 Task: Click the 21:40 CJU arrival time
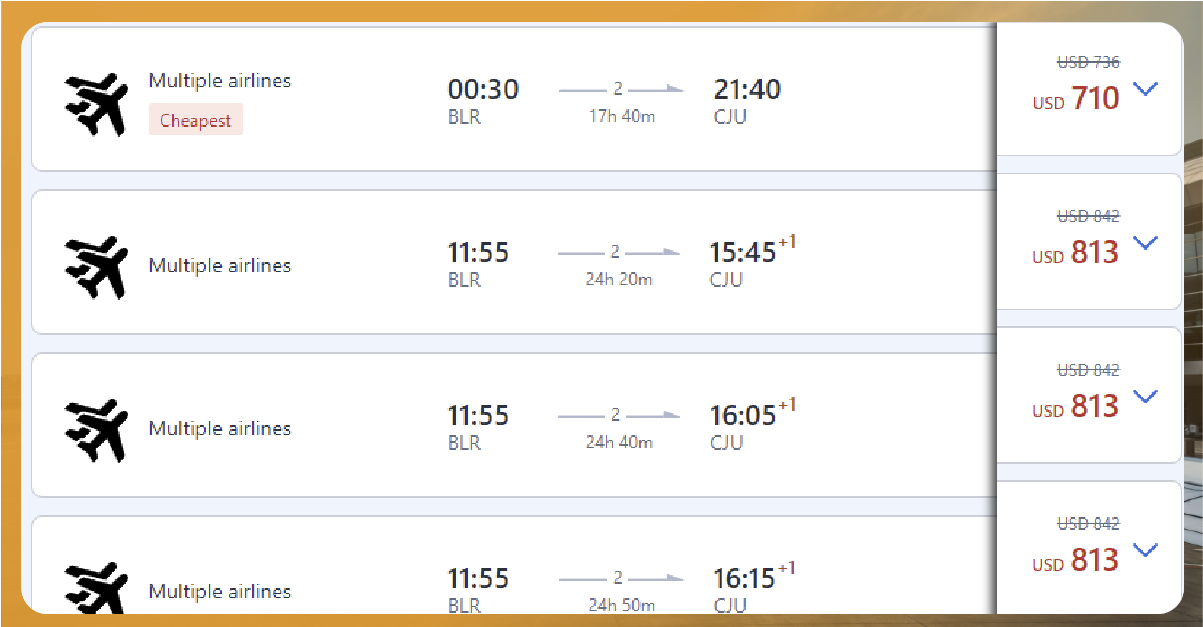pos(747,90)
